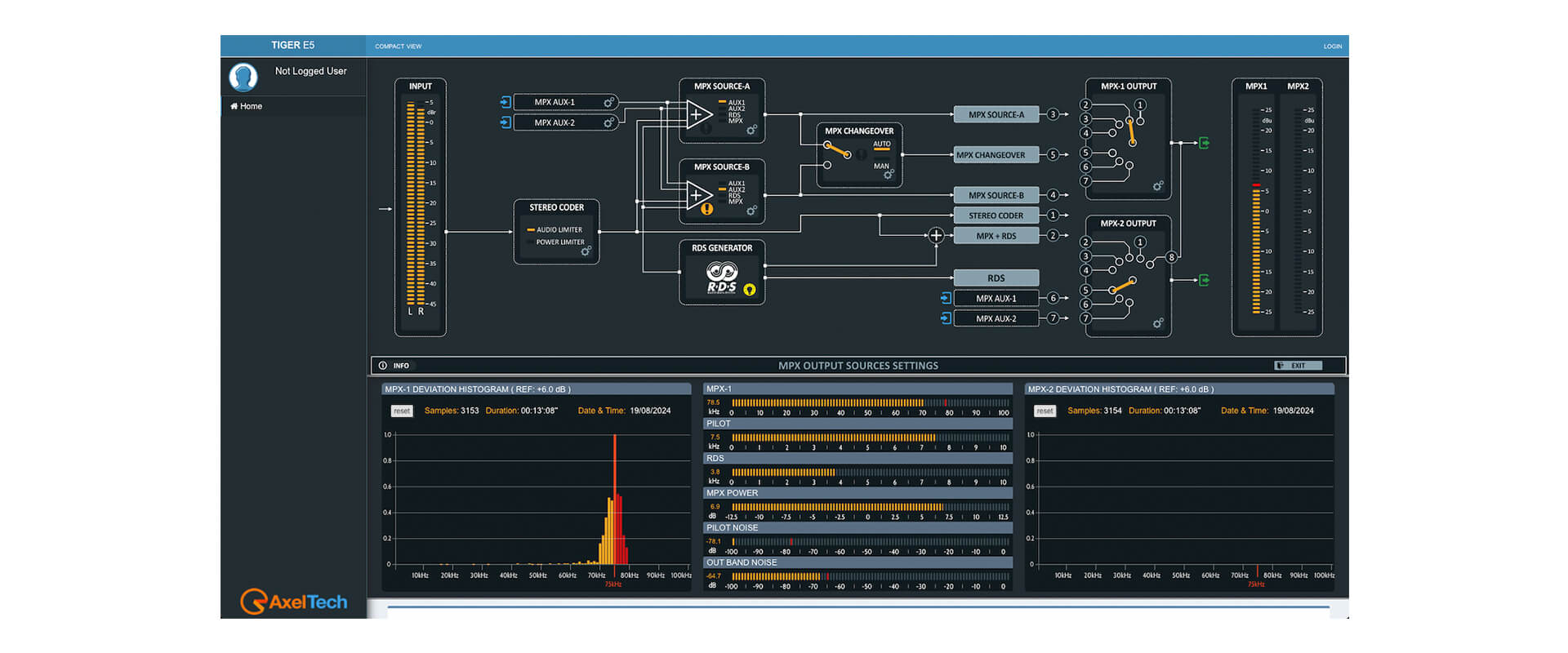The image size is (1568, 653).
Task: Open MPX Source-A settings gear
Action: point(751,130)
